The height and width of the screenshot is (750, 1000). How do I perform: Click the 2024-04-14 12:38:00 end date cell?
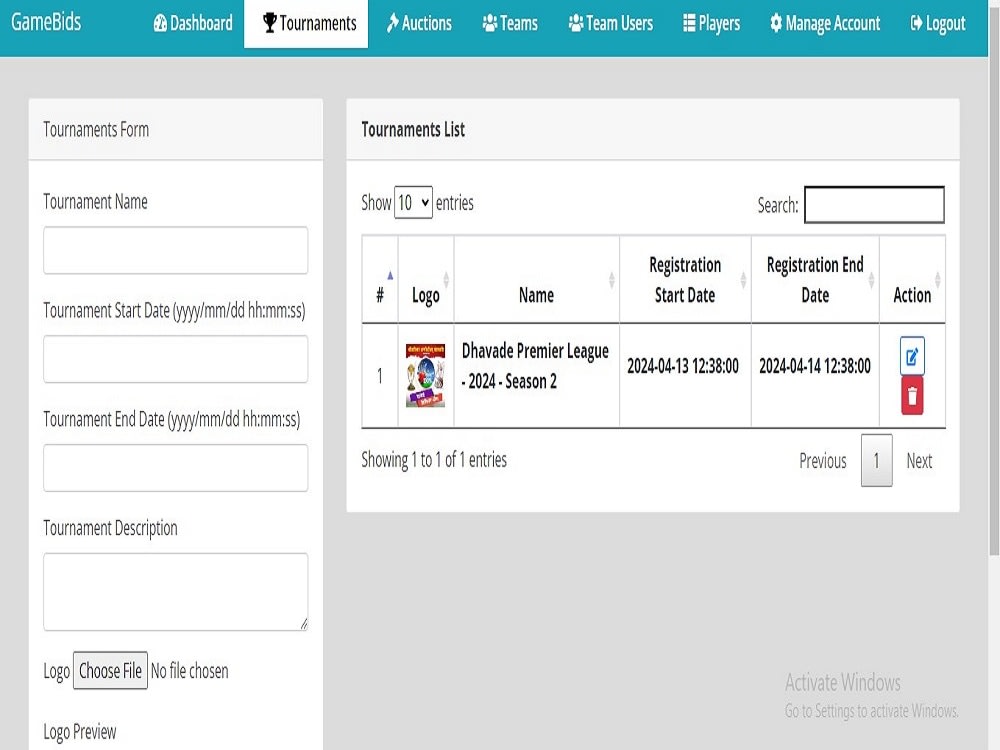(815, 375)
